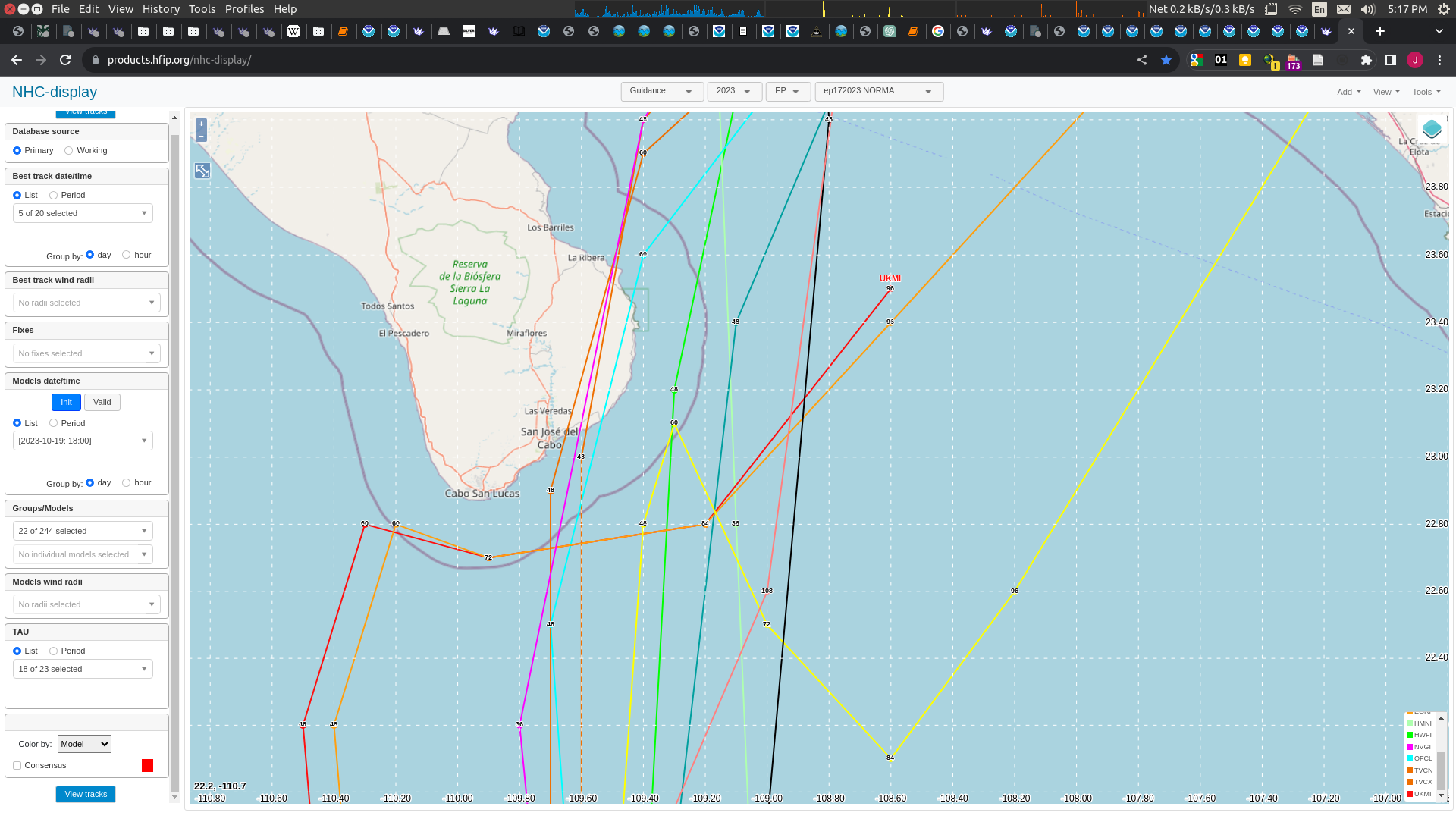Open the ep172023 NORMA storm dropdown
The width and height of the screenshot is (1456, 819).
click(878, 91)
